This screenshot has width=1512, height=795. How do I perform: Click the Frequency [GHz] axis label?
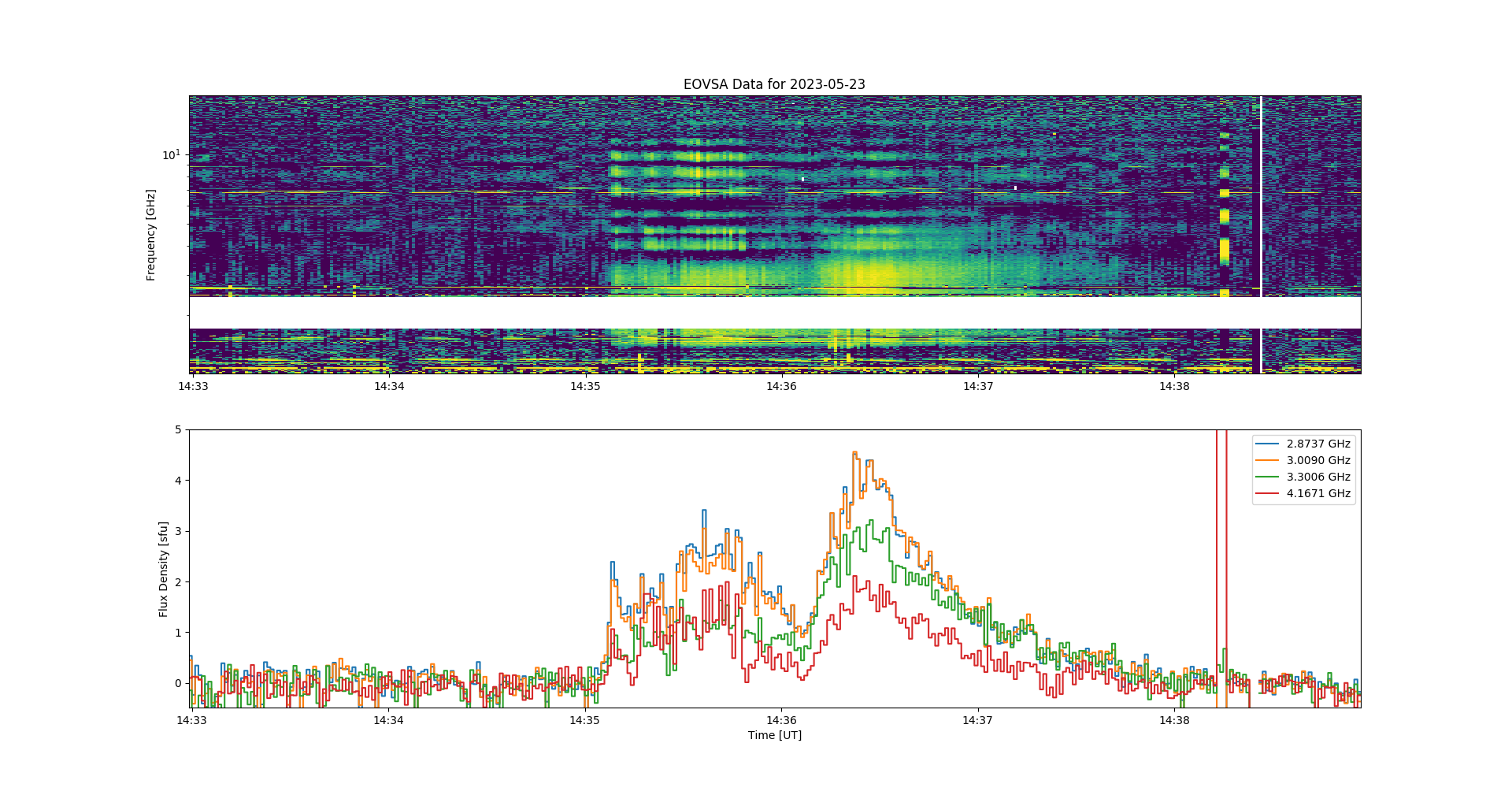click(x=151, y=235)
